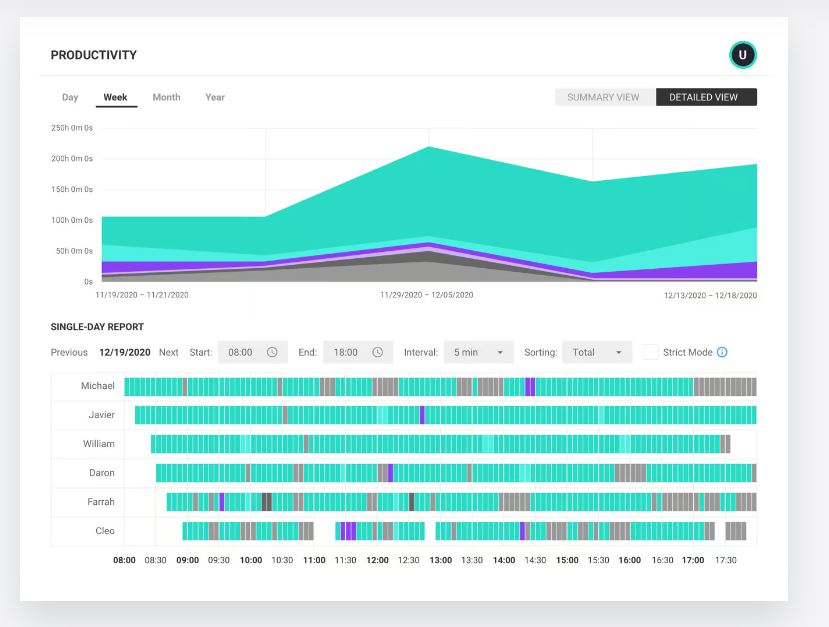Switch to Summary View

click(x=603, y=97)
